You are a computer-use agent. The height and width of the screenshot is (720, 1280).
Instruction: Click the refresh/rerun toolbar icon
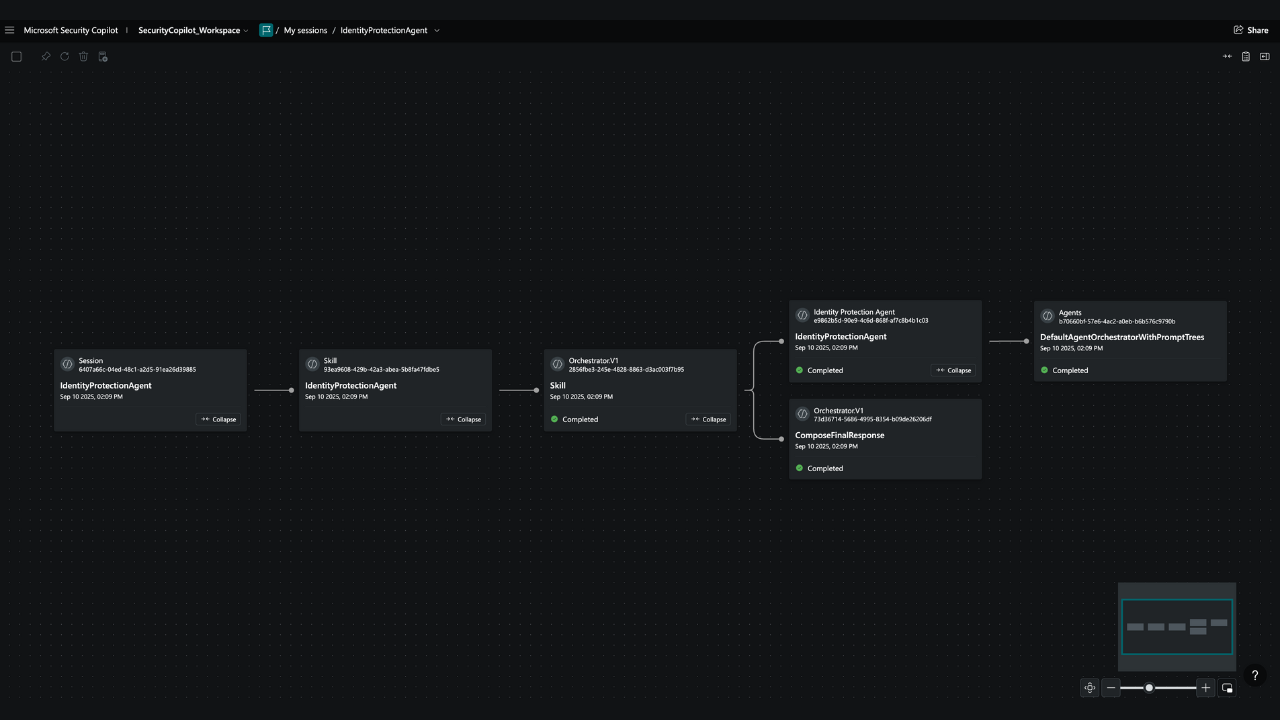pyautogui.click(x=65, y=57)
